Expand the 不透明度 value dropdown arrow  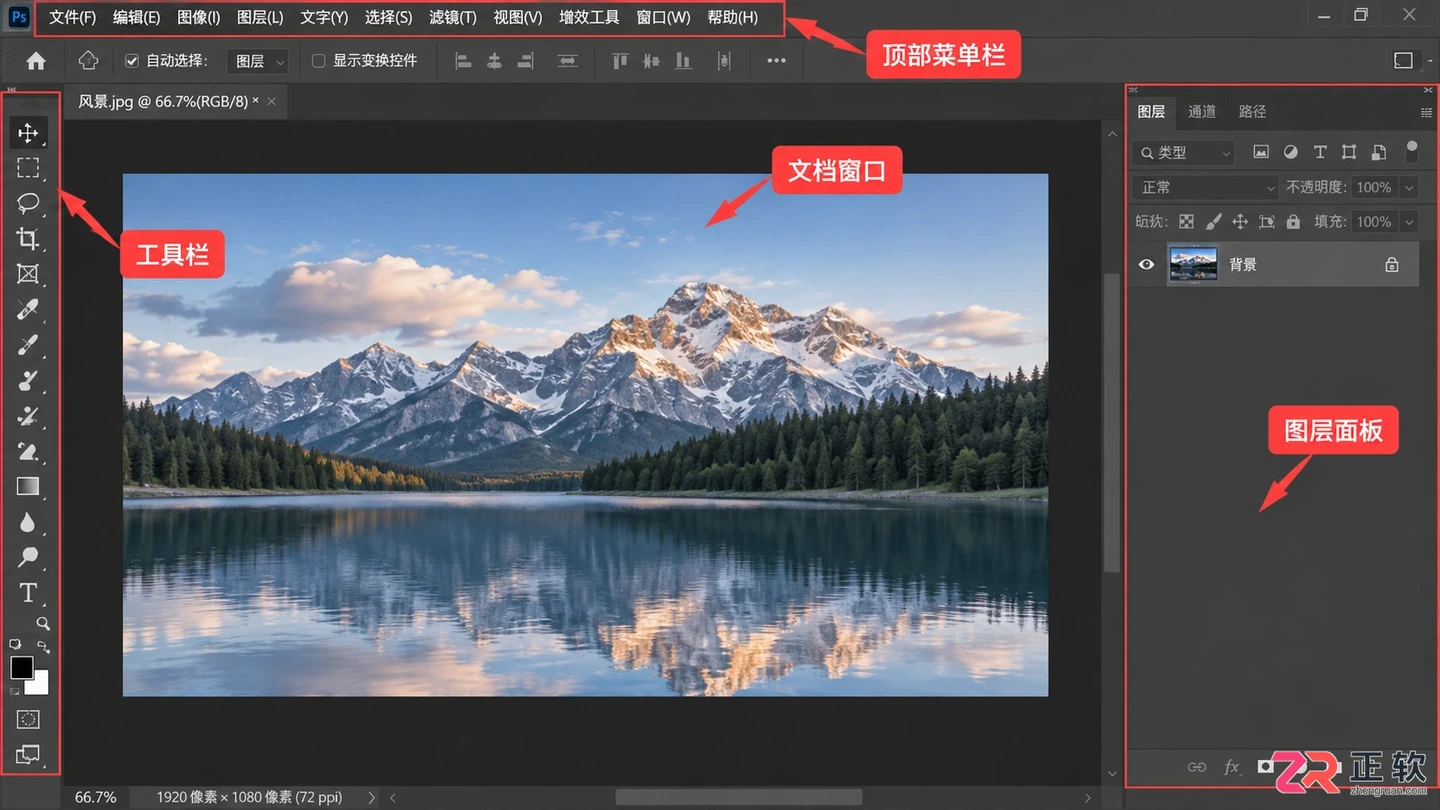(x=1409, y=187)
